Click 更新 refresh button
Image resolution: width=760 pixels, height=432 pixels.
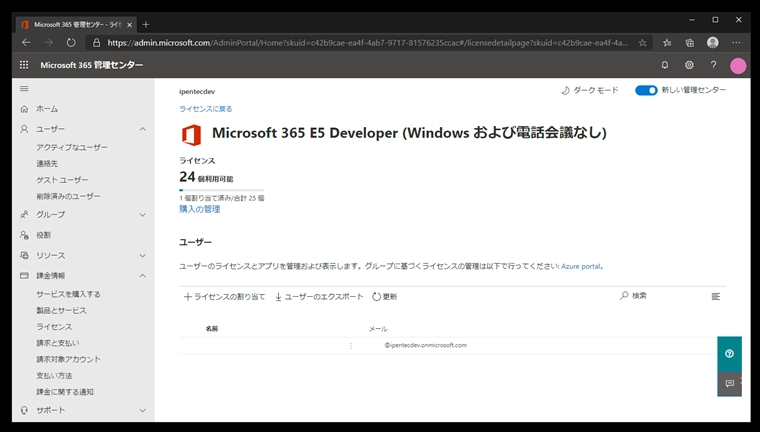[x=385, y=297]
